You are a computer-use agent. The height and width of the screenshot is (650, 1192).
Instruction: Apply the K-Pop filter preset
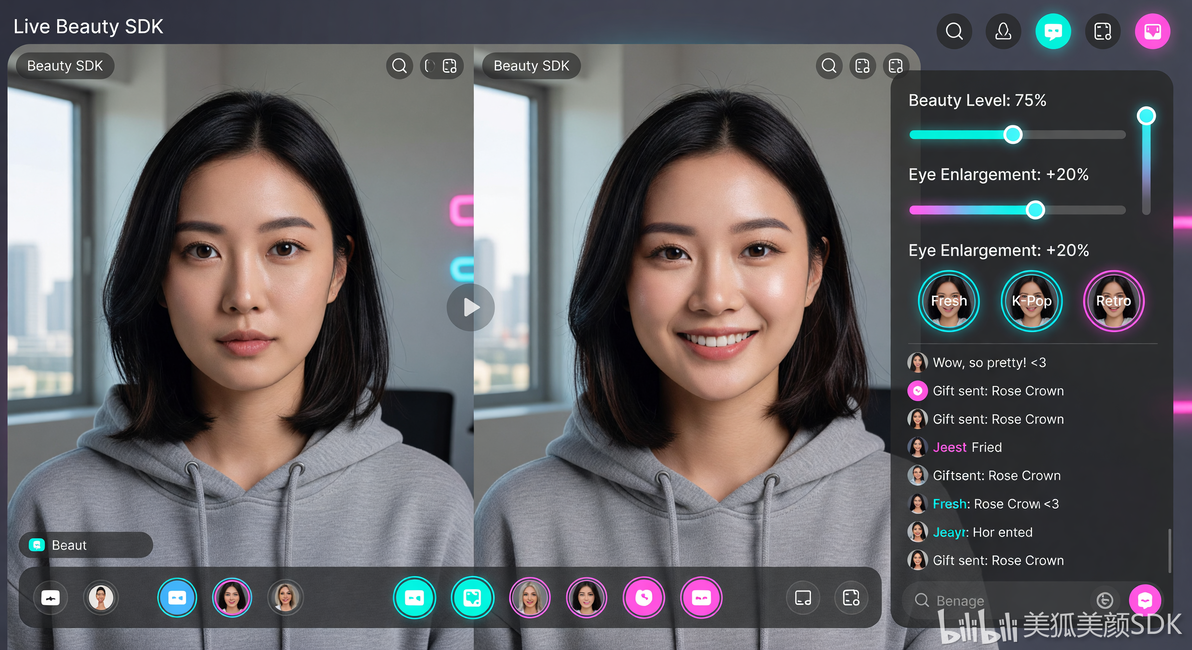[1031, 301]
